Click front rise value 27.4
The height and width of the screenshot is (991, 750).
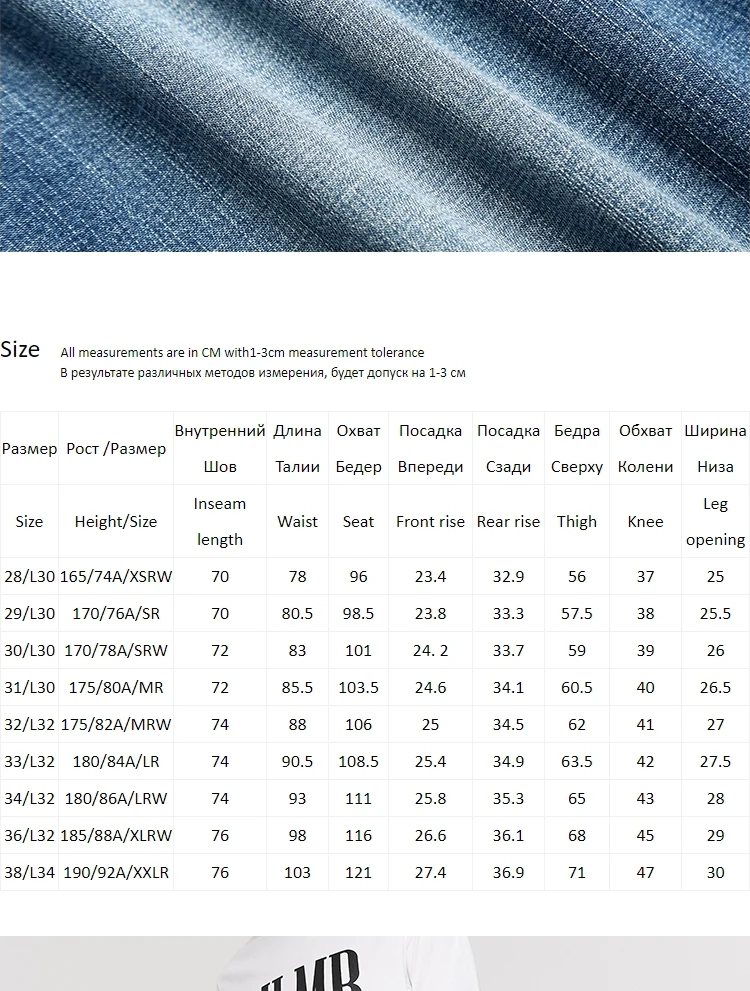click(x=430, y=872)
